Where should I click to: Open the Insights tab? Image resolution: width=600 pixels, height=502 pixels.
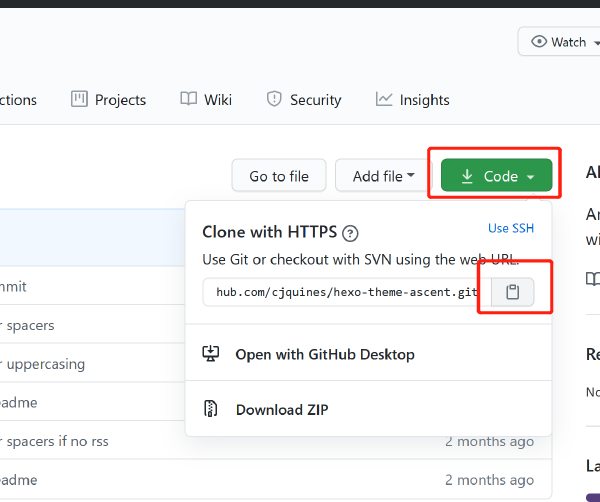pyautogui.click(x=412, y=99)
